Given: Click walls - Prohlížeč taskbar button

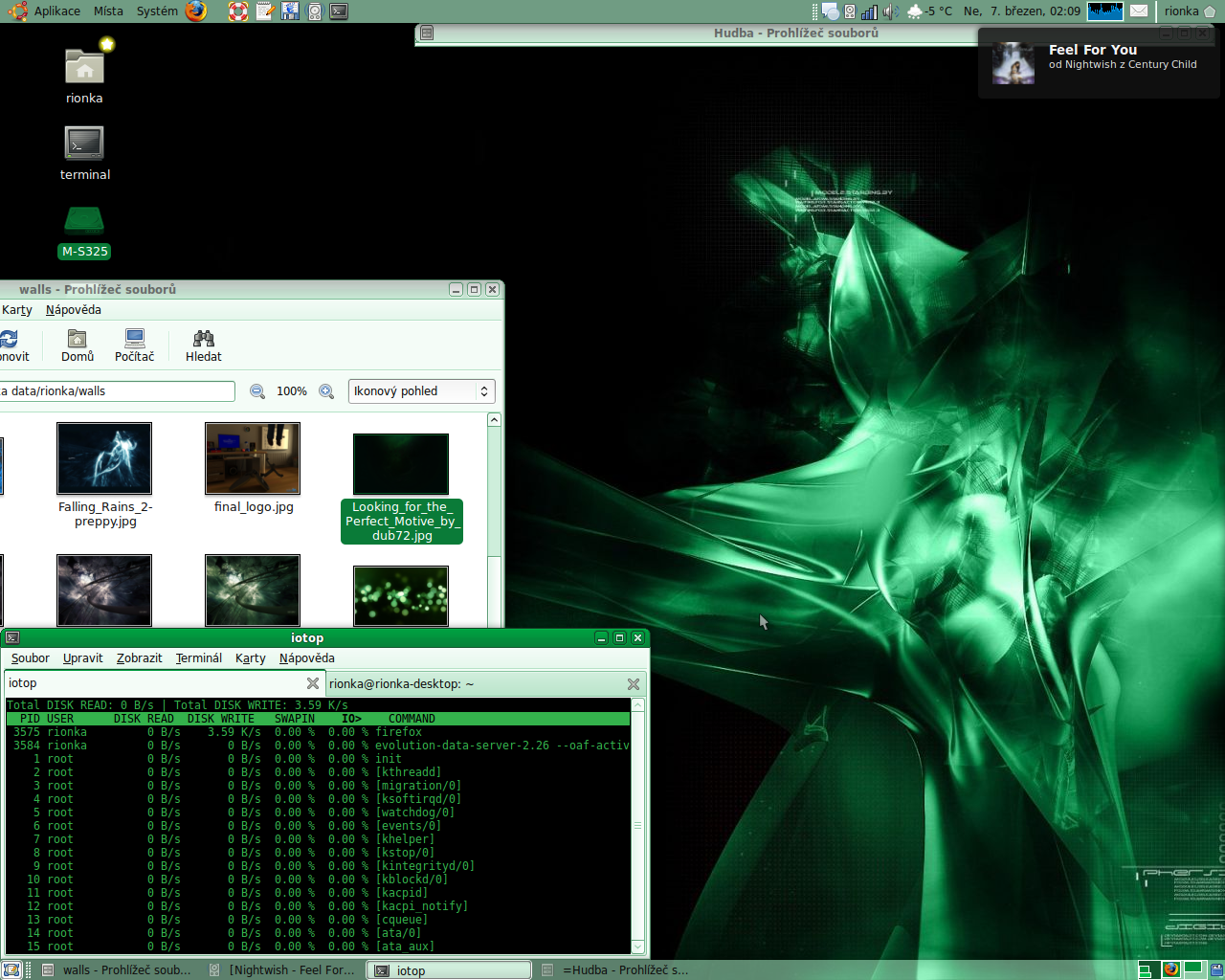Looking at the screenshot, I should [118, 969].
